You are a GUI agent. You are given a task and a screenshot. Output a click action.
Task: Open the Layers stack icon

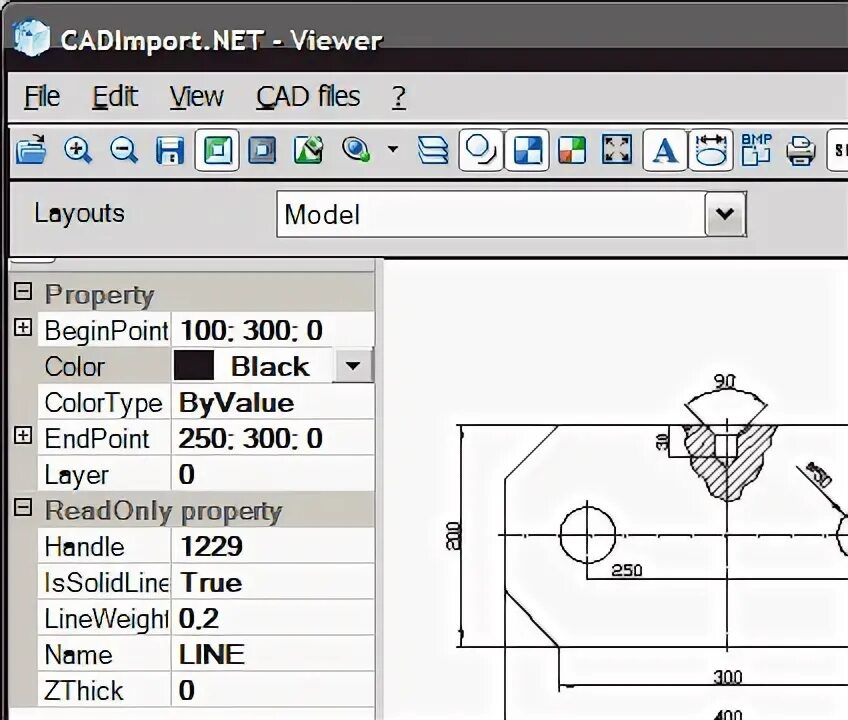pyautogui.click(x=433, y=150)
